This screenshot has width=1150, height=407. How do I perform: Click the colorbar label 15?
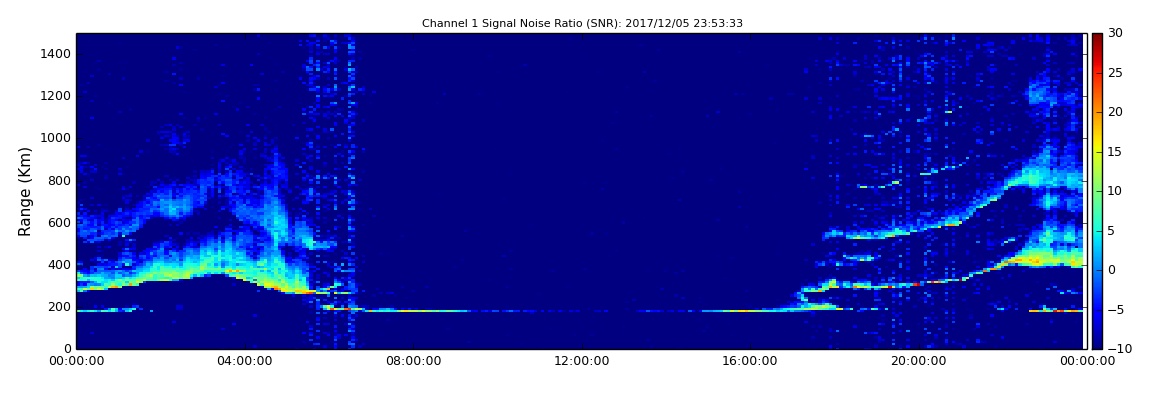coord(1116,152)
